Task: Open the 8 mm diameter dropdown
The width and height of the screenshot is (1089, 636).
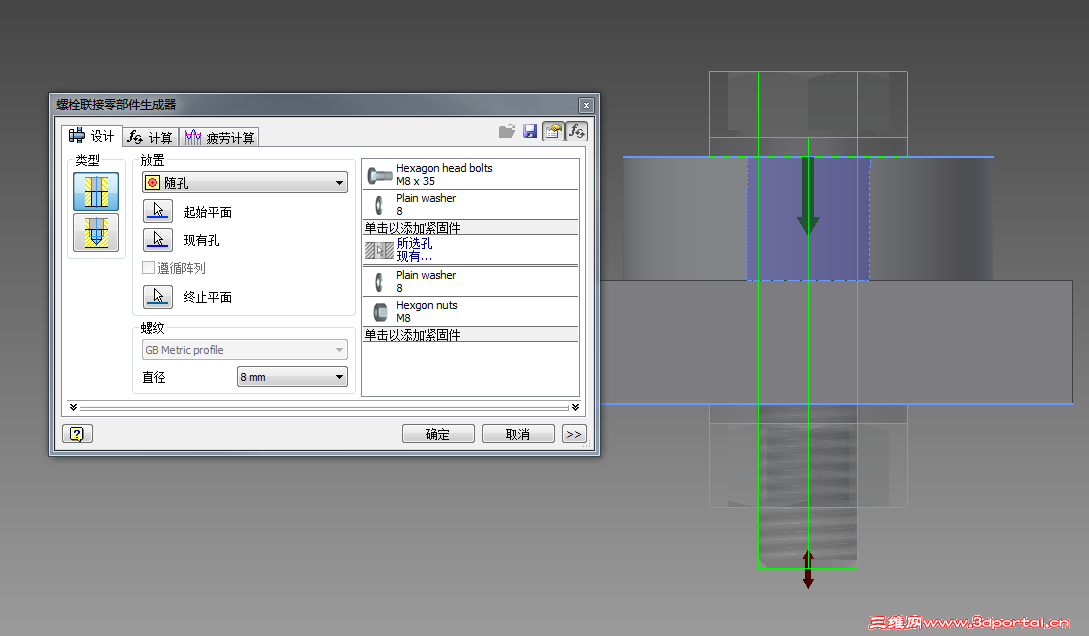Action: tap(292, 377)
